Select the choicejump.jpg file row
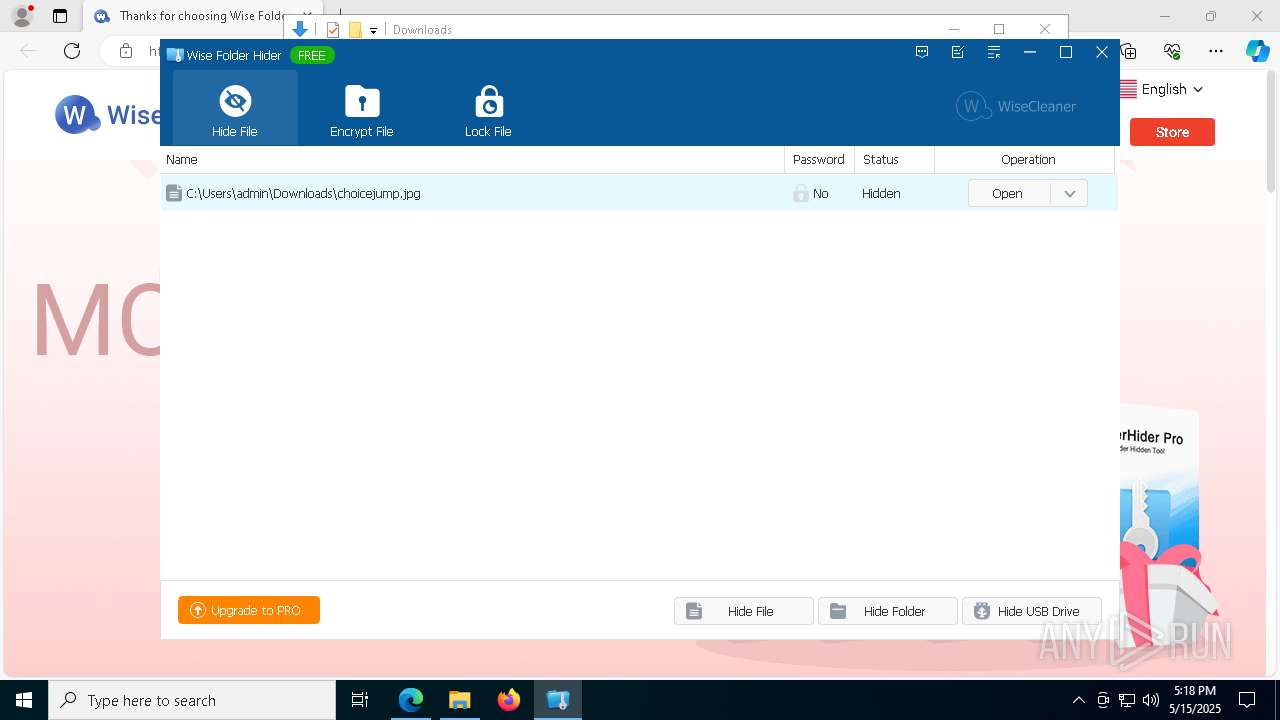Viewport: 1280px width, 720px height. click(639, 193)
